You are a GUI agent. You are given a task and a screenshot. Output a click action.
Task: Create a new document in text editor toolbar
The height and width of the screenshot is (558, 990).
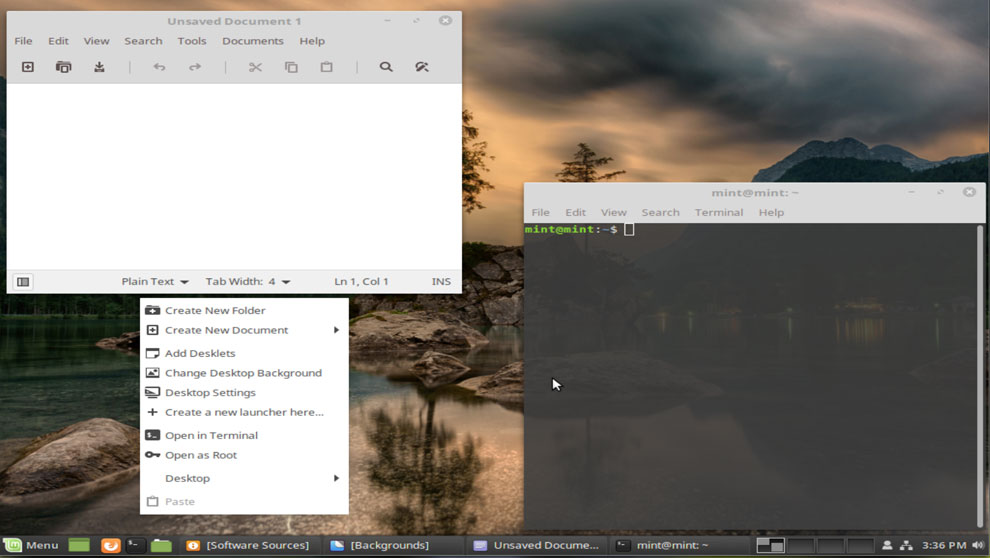click(x=28, y=67)
